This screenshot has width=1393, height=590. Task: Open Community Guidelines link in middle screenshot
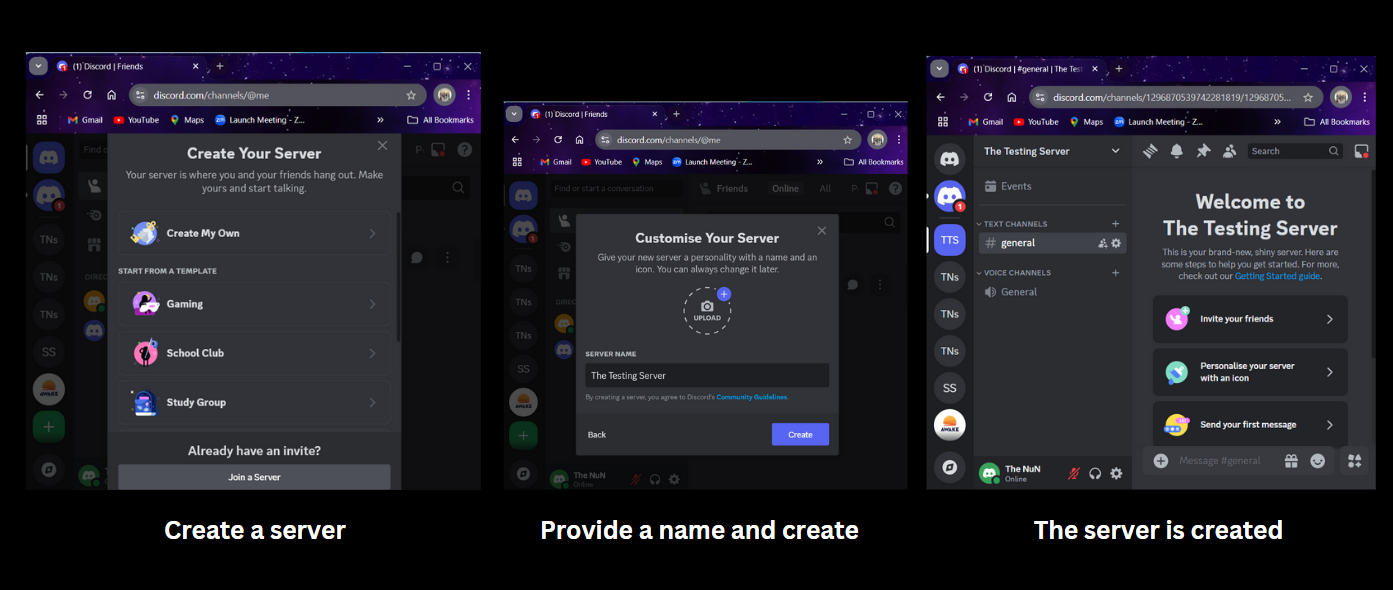click(752, 397)
